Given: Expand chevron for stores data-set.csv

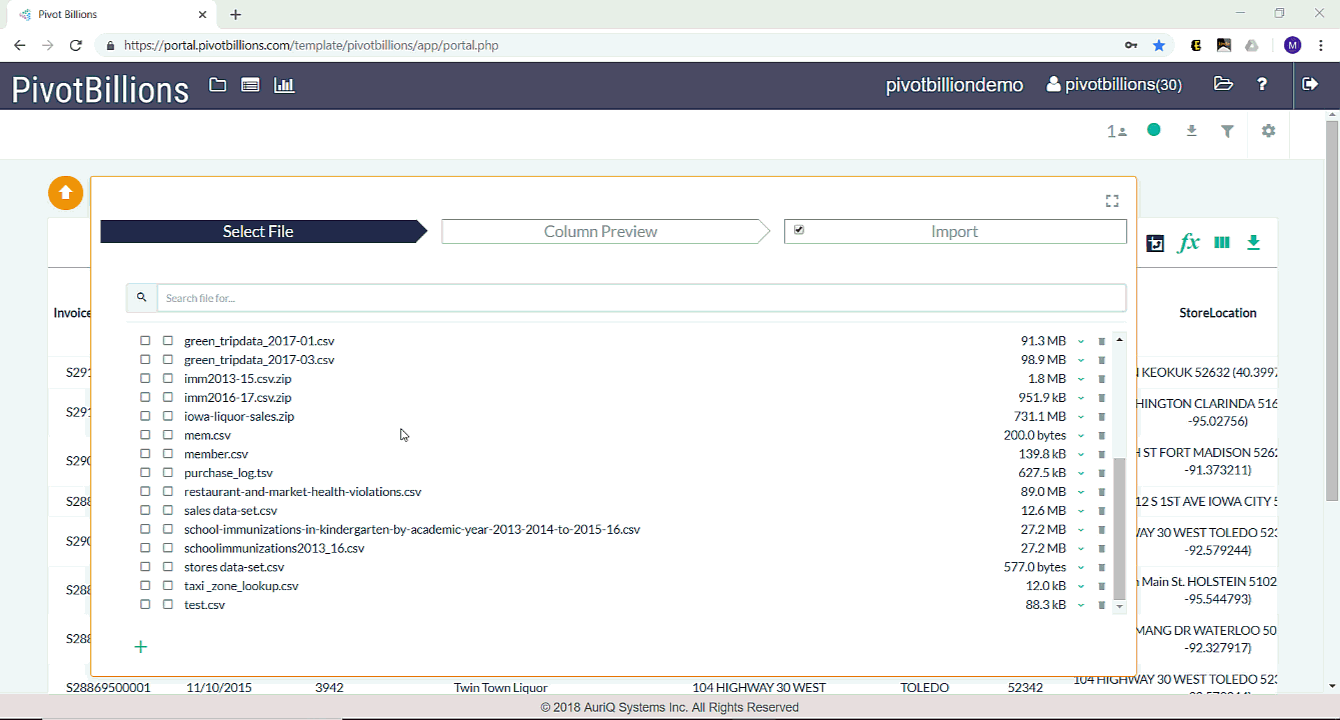Looking at the screenshot, I should (1081, 568).
